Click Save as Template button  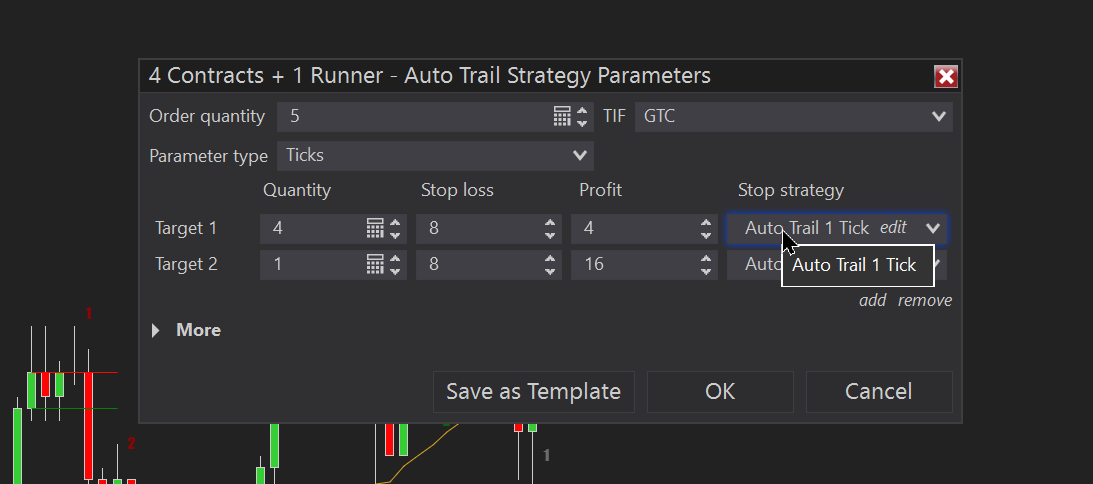coord(533,392)
